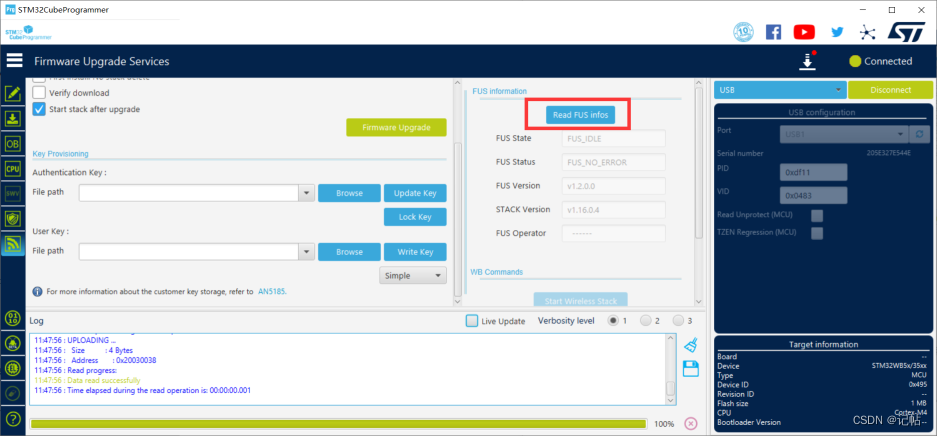This screenshot has height=436, width=937.
Task: Expand User Key file path dropdown
Action: point(307,251)
